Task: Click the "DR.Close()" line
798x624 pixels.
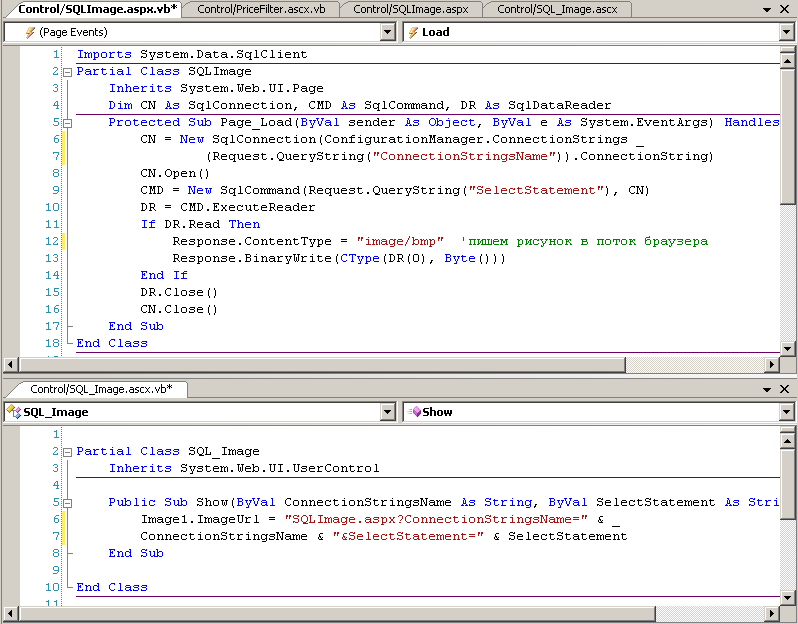Action: click(179, 293)
